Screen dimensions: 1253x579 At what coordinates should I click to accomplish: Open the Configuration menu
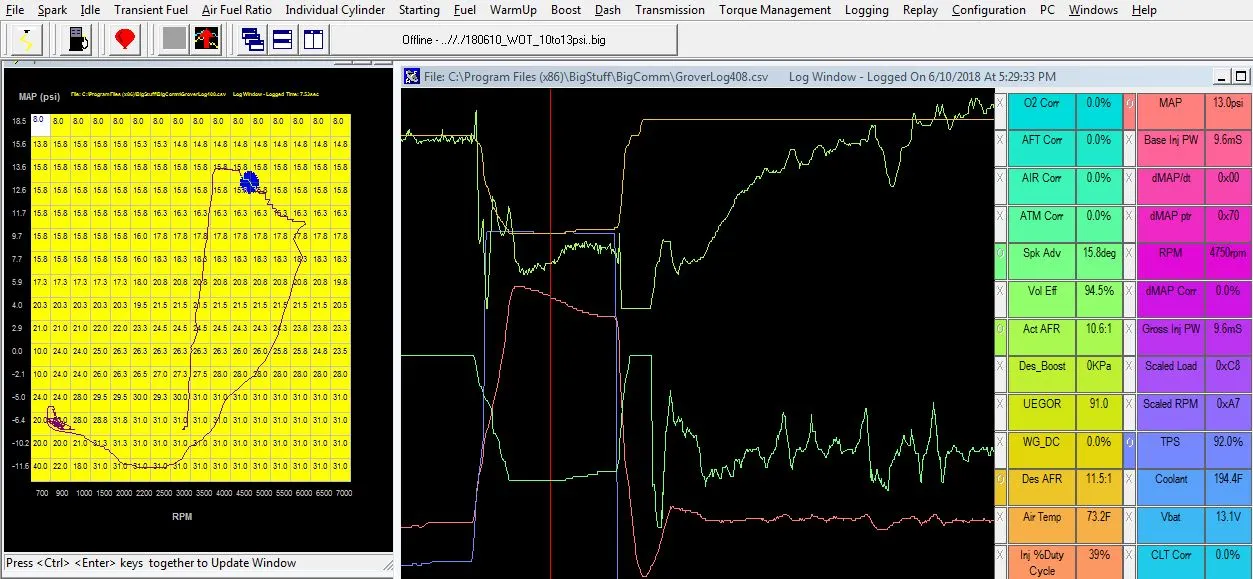[989, 10]
